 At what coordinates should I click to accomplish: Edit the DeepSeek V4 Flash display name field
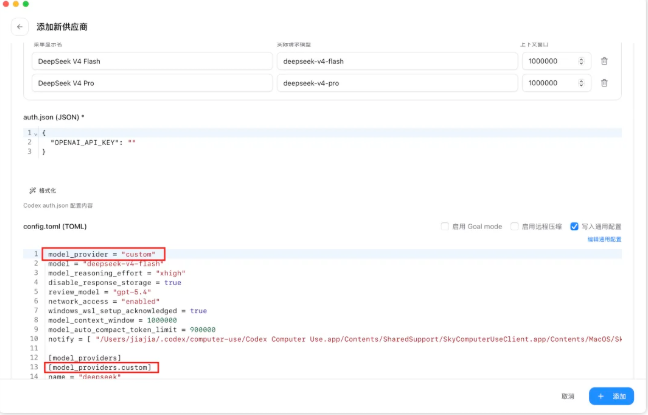point(152,61)
